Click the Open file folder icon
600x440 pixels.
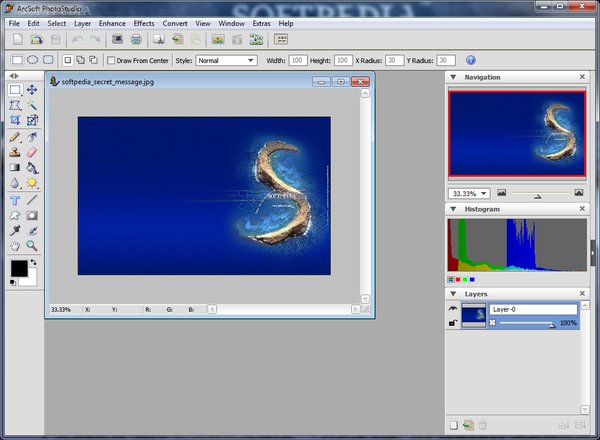pos(36,40)
